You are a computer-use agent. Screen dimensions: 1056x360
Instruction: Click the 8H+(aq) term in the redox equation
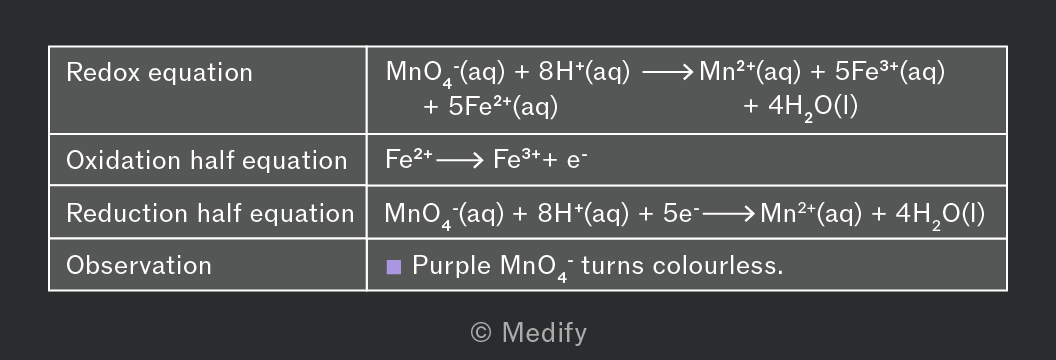(x=585, y=72)
